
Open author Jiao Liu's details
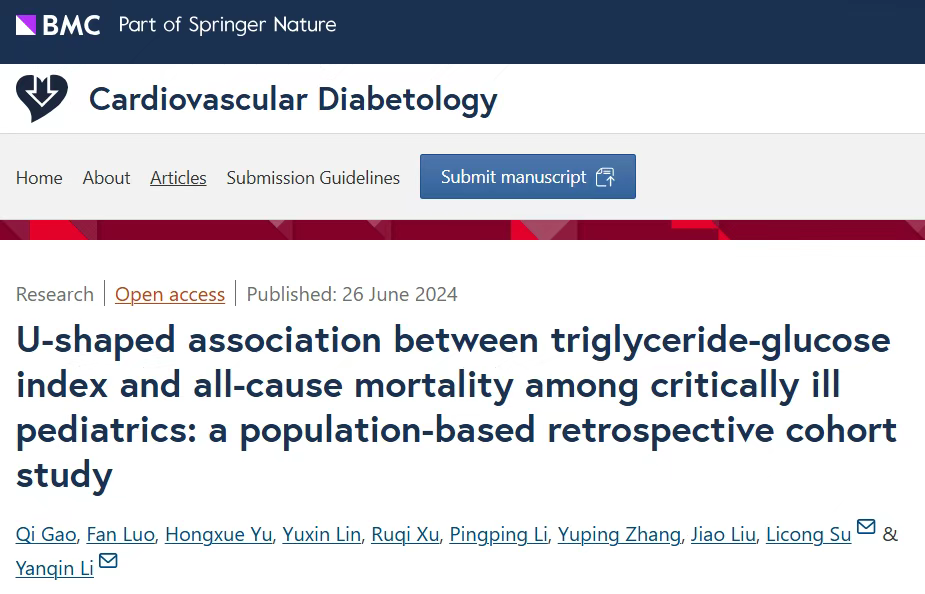point(723,534)
